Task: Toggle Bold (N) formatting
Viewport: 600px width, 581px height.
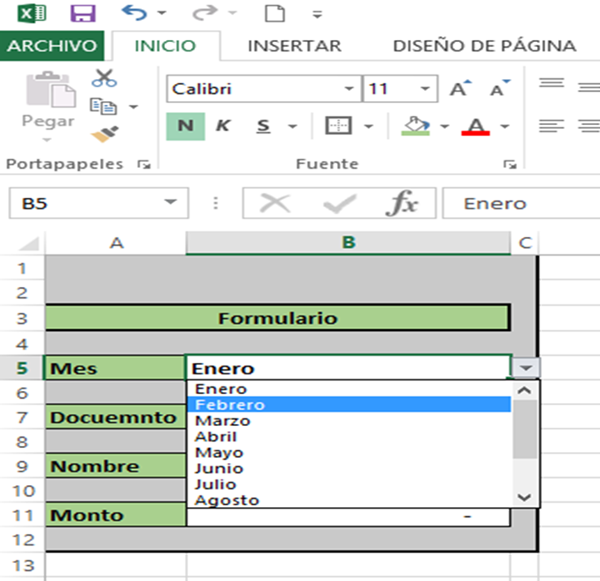Action: click(x=185, y=126)
